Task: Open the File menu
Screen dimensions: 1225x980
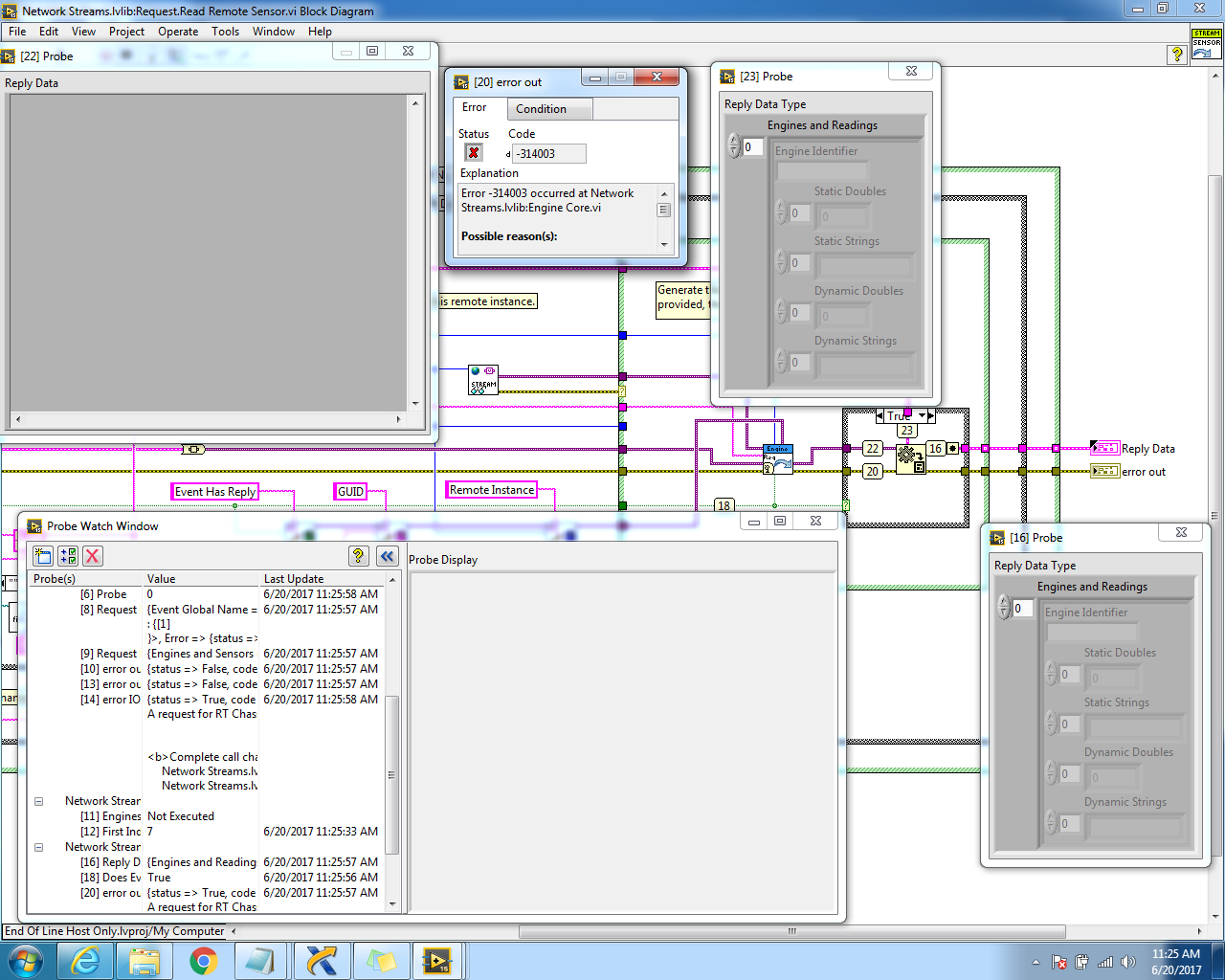Action: coord(17,31)
